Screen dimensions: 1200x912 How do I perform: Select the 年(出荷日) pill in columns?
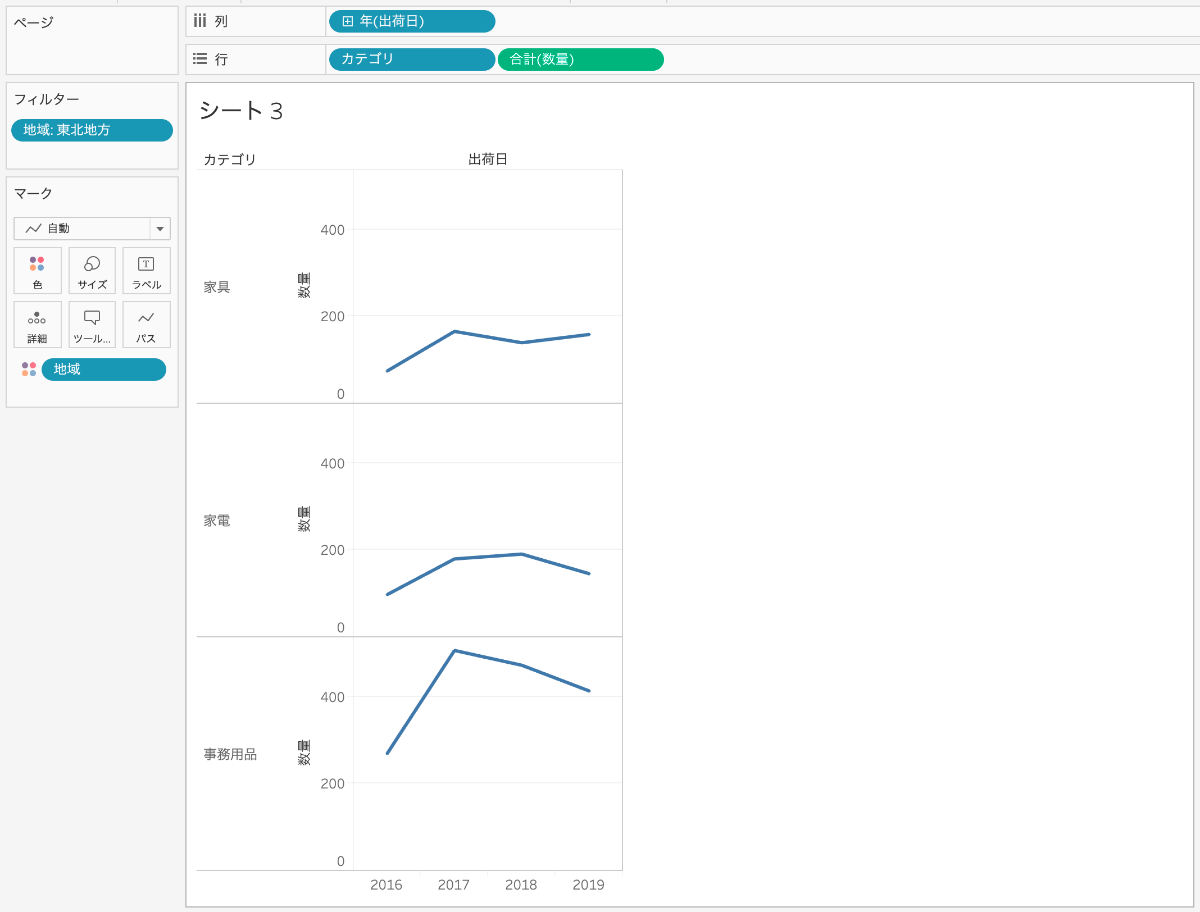click(x=412, y=21)
